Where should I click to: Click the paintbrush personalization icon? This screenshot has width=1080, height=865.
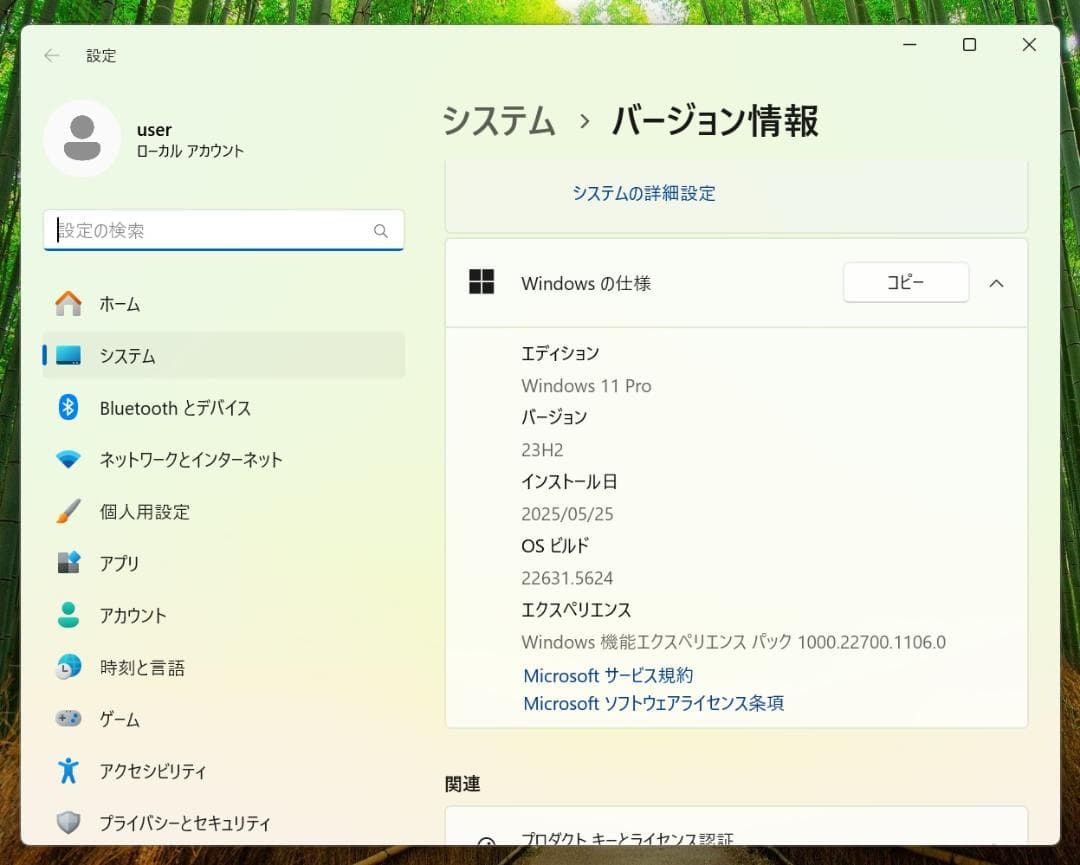[68, 511]
